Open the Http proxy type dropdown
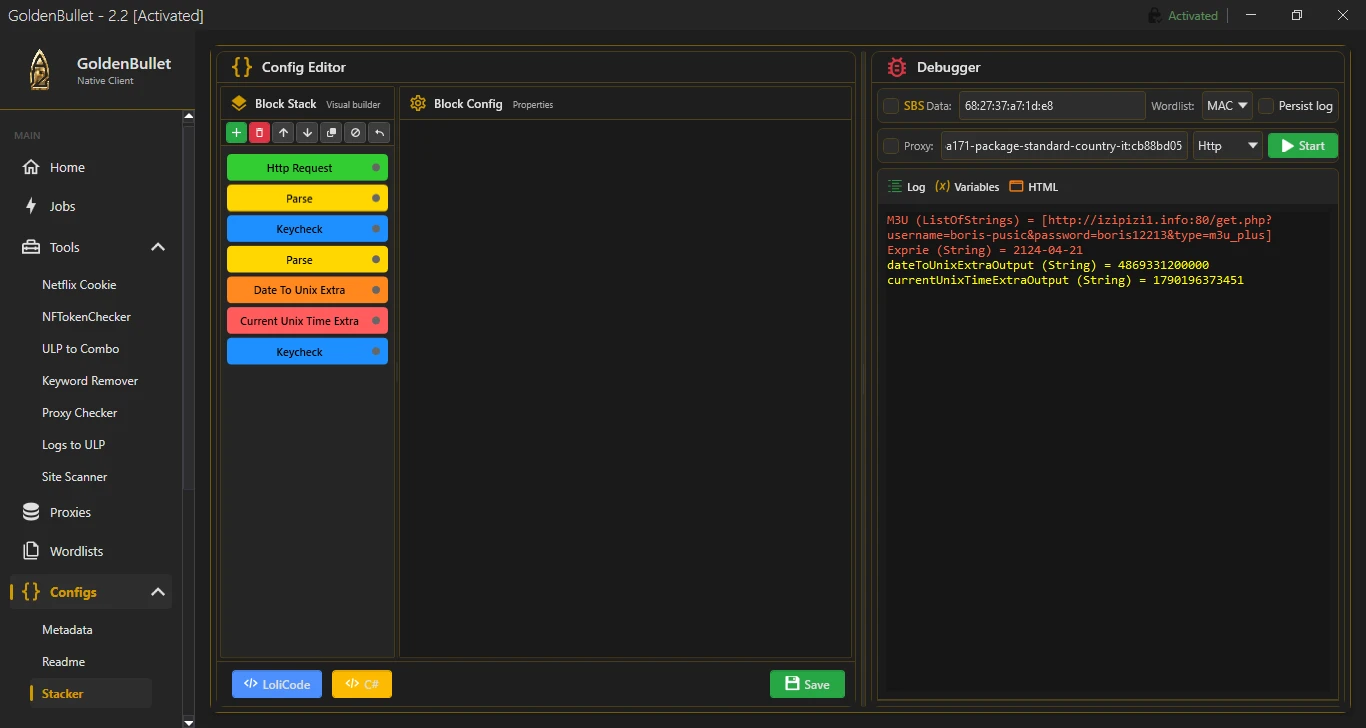This screenshot has width=1366, height=728. pos(1228,146)
